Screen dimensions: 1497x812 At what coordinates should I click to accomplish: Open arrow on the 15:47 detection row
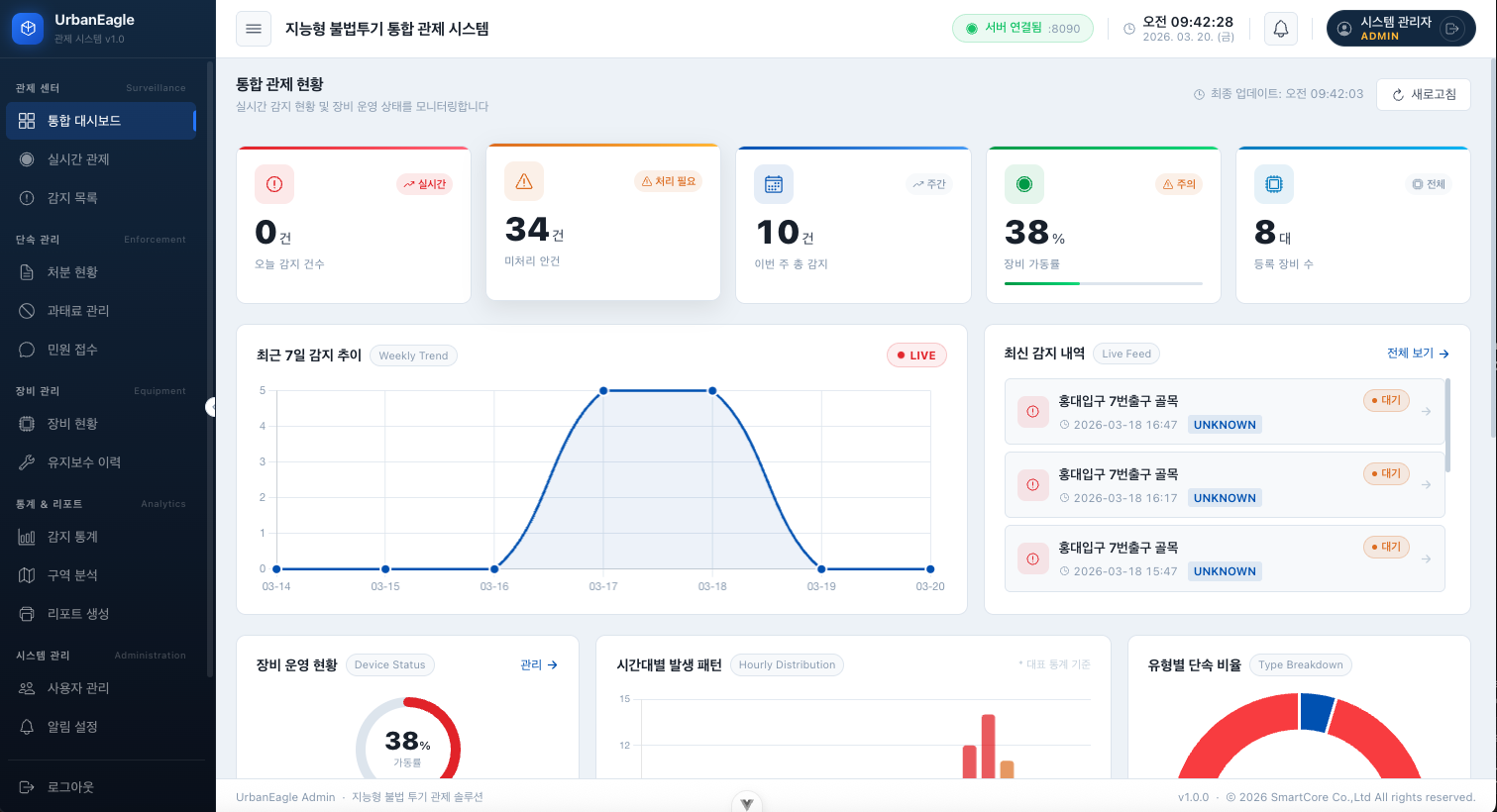(1426, 558)
